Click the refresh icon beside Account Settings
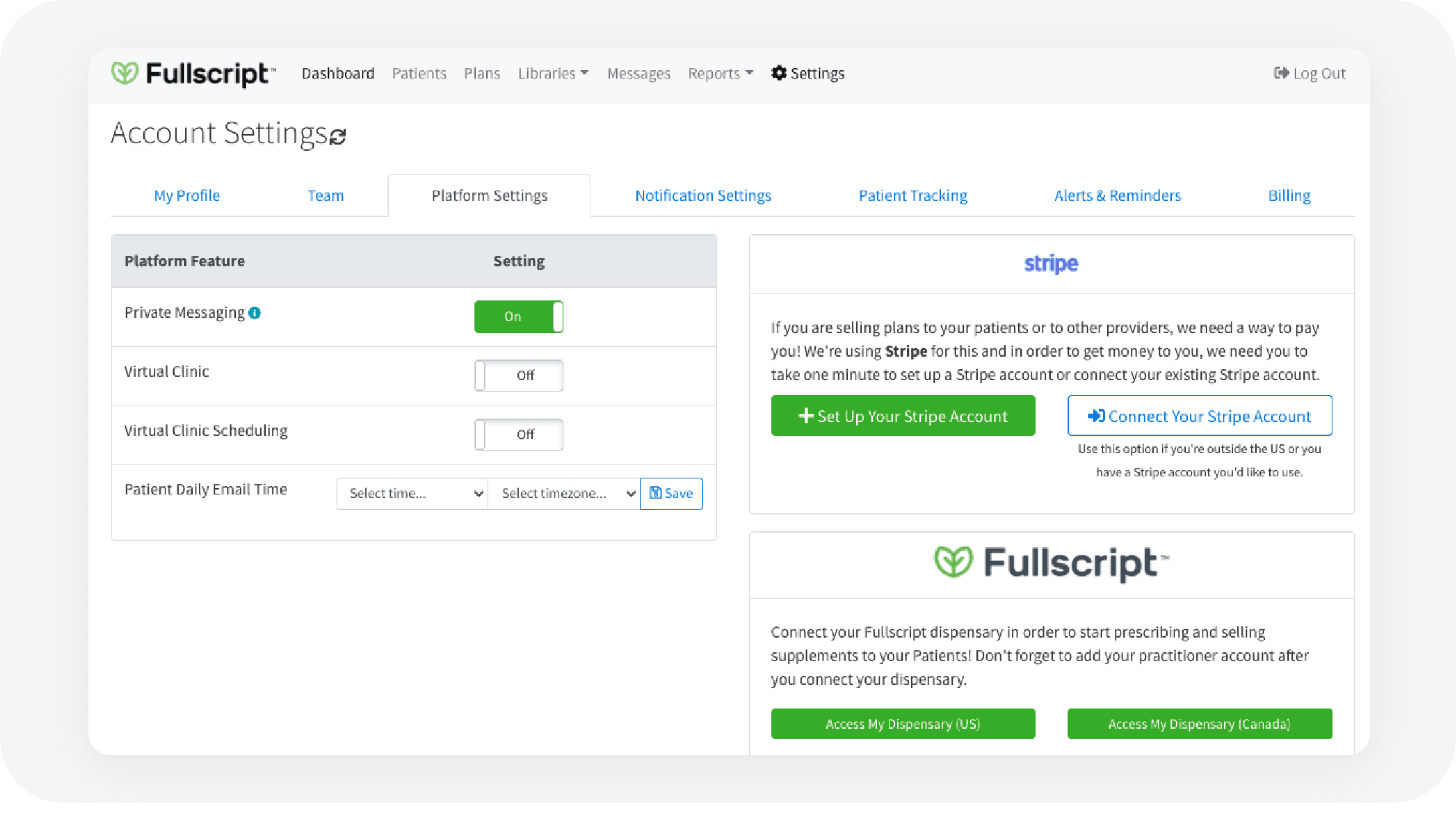This screenshot has height=819, width=1456. (338, 136)
